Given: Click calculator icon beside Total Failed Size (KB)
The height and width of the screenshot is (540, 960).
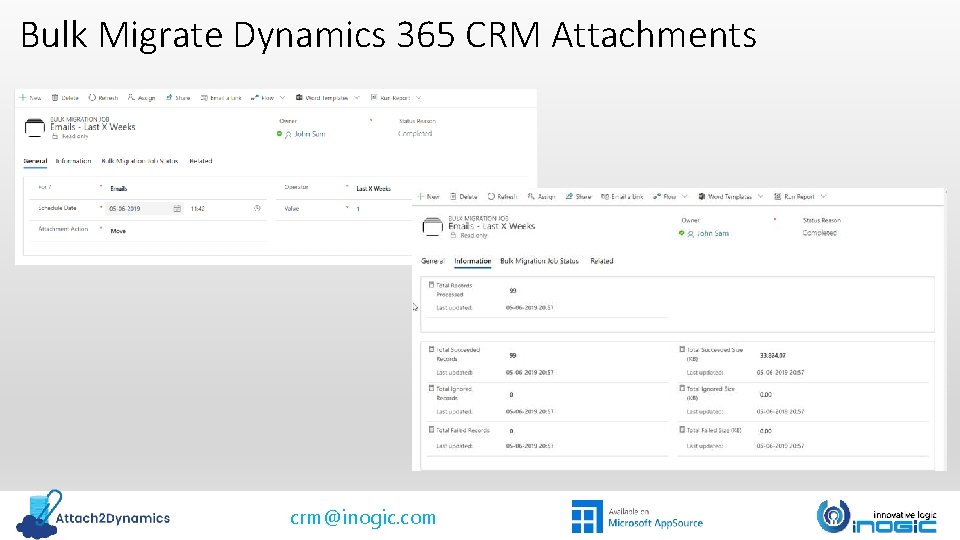Looking at the screenshot, I should (x=682, y=430).
